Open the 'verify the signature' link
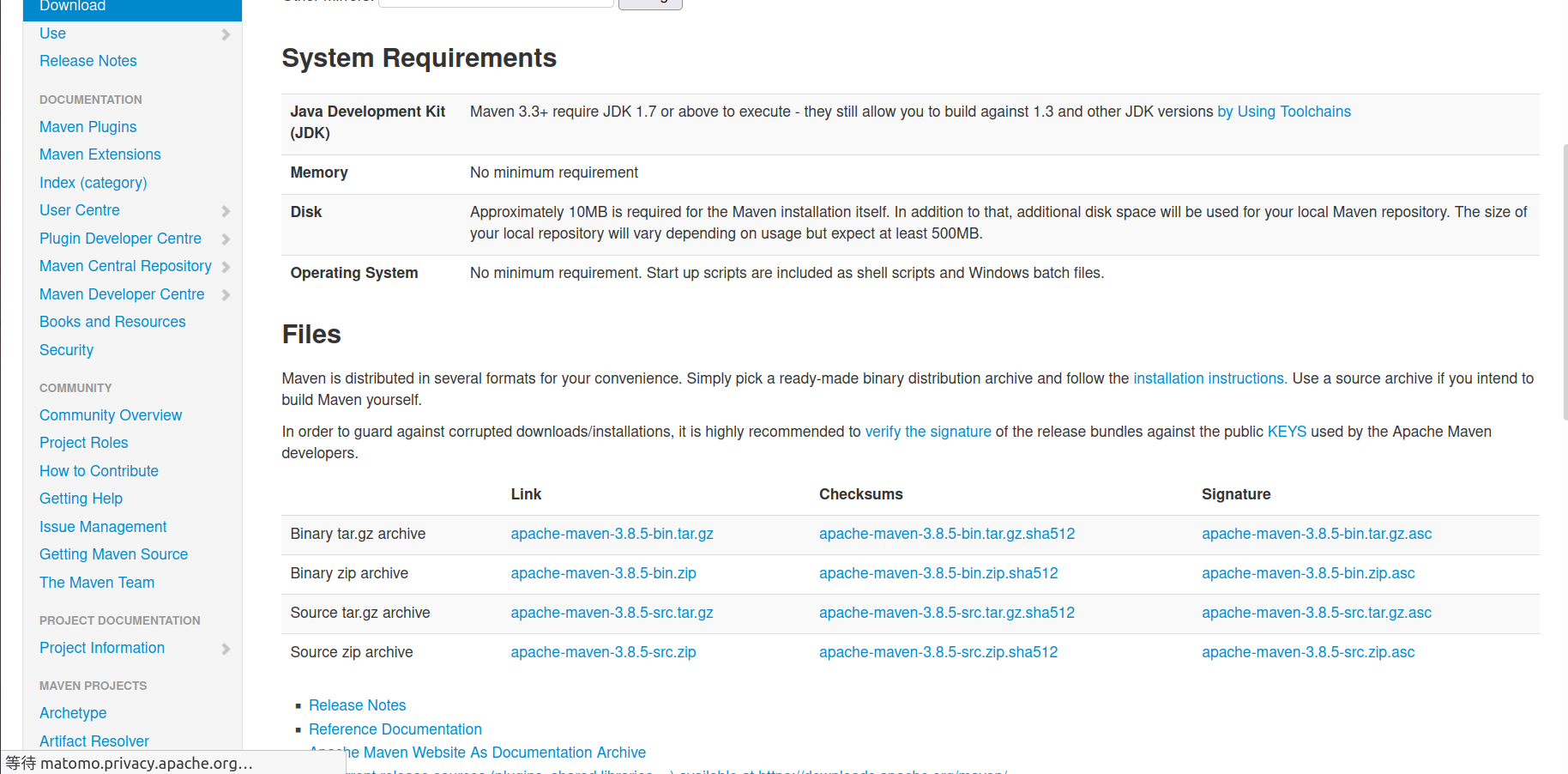 coord(928,432)
